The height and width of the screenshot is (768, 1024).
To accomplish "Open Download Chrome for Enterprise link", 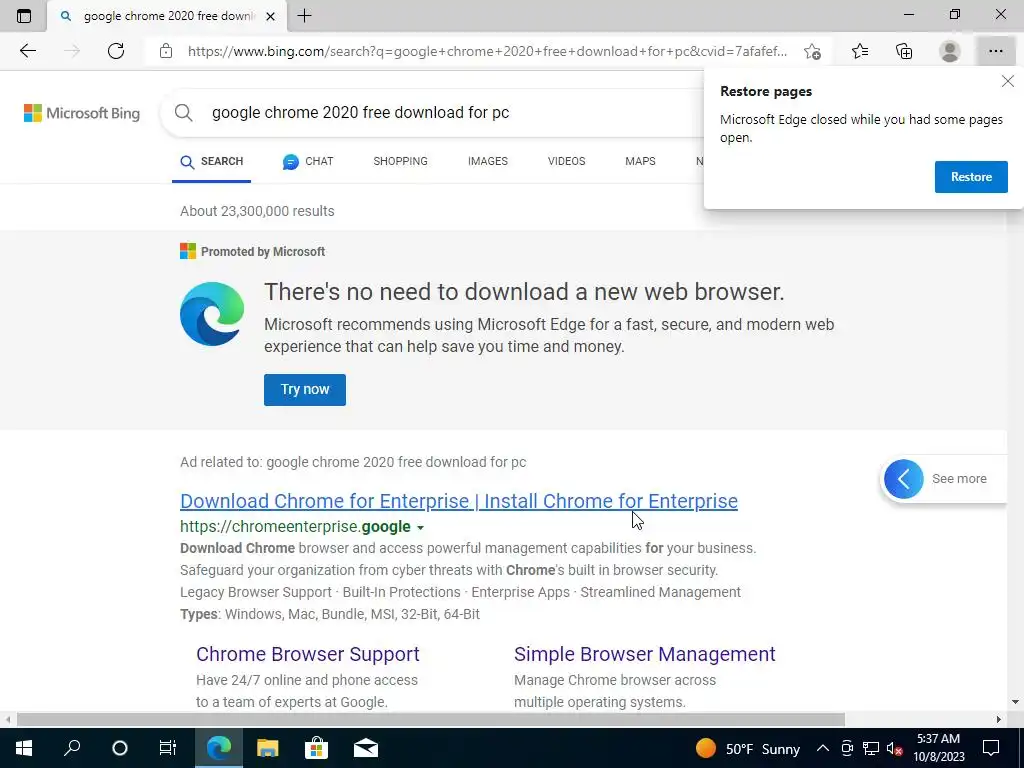I will 459,501.
